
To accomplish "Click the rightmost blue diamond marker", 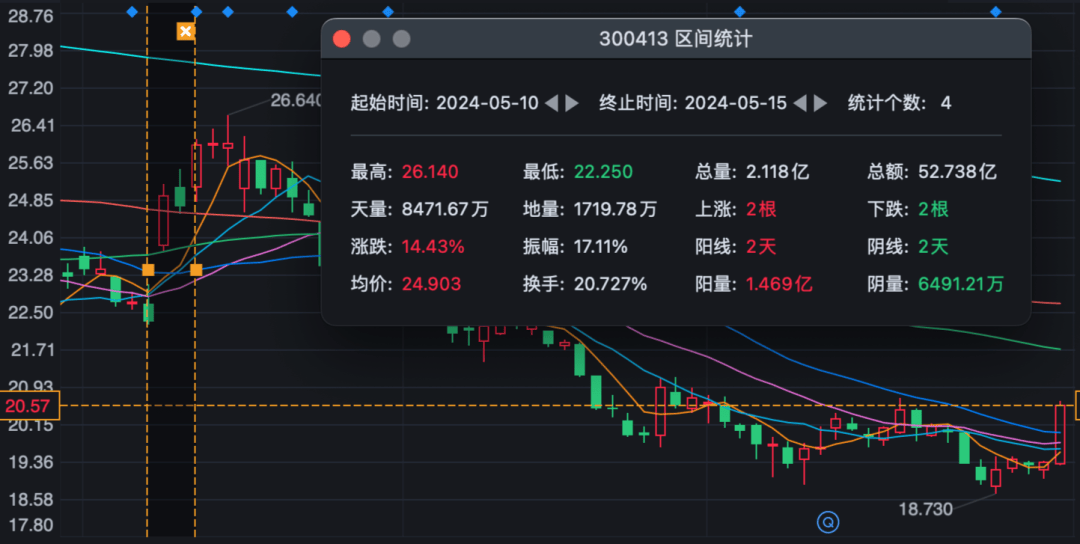I will [995, 12].
